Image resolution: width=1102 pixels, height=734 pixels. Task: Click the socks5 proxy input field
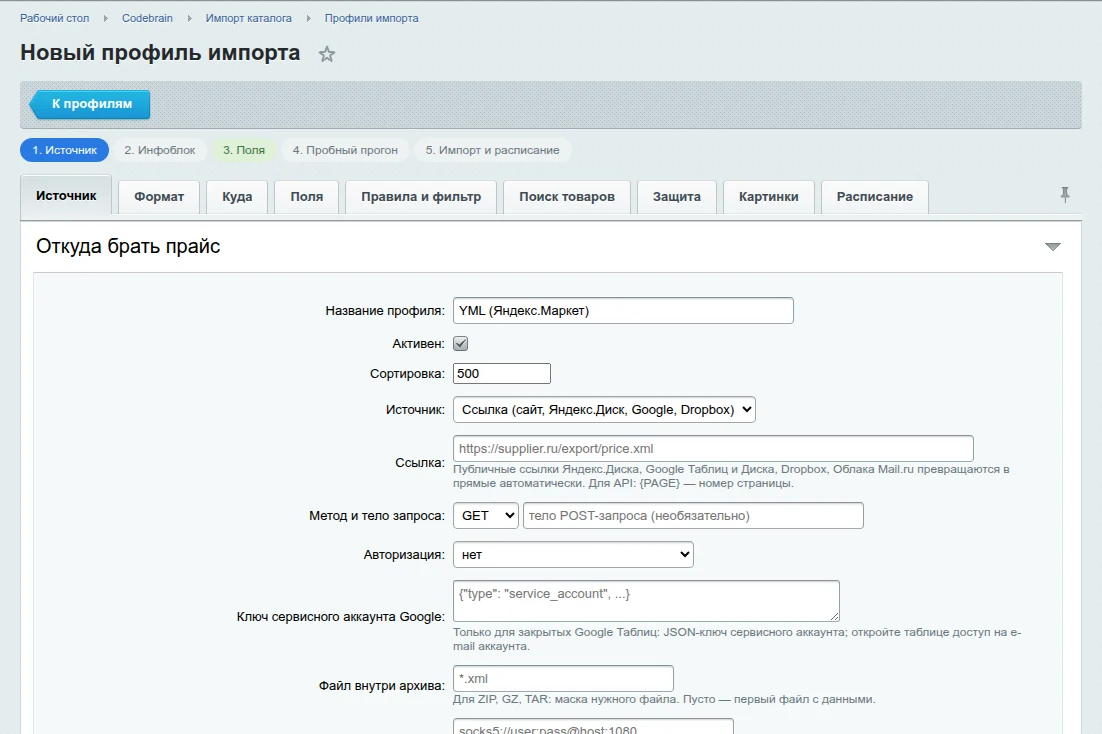(593, 727)
